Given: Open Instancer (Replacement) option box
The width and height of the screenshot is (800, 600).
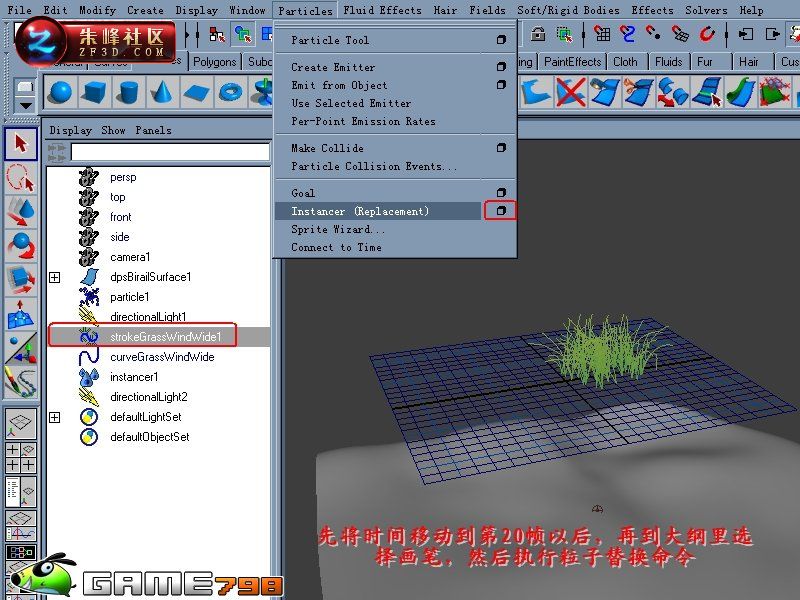Looking at the screenshot, I should coord(501,211).
